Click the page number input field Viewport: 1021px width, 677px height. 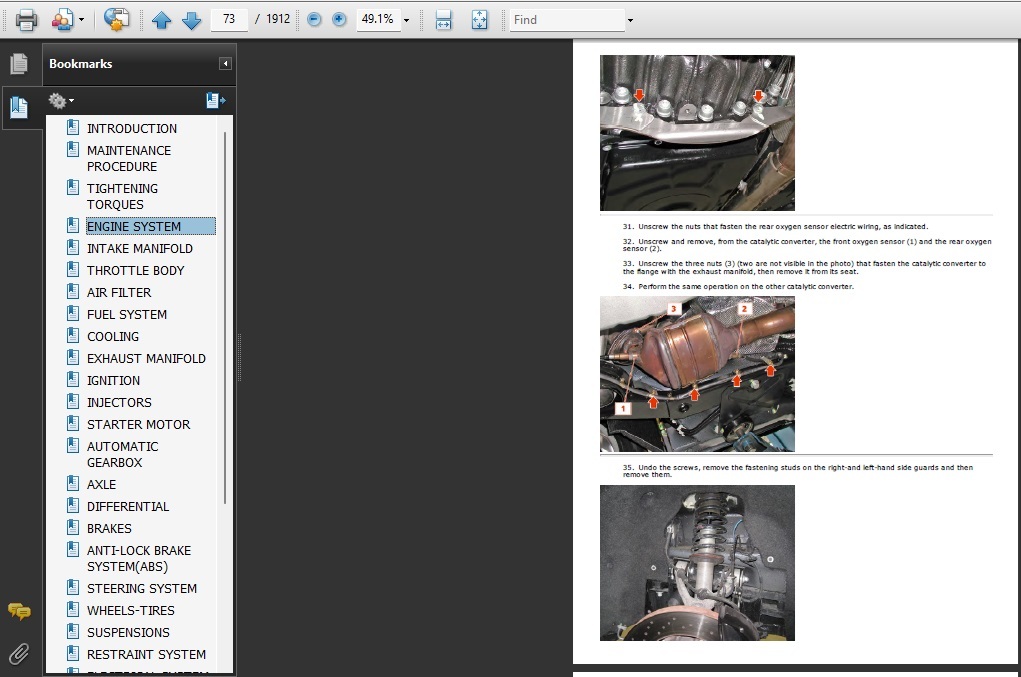click(x=229, y=19)
